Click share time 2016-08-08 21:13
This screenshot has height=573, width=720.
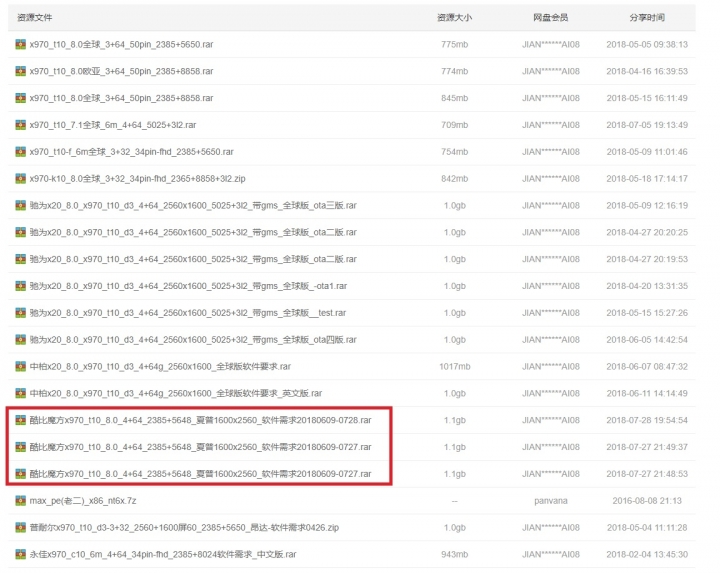click(647, 500)
